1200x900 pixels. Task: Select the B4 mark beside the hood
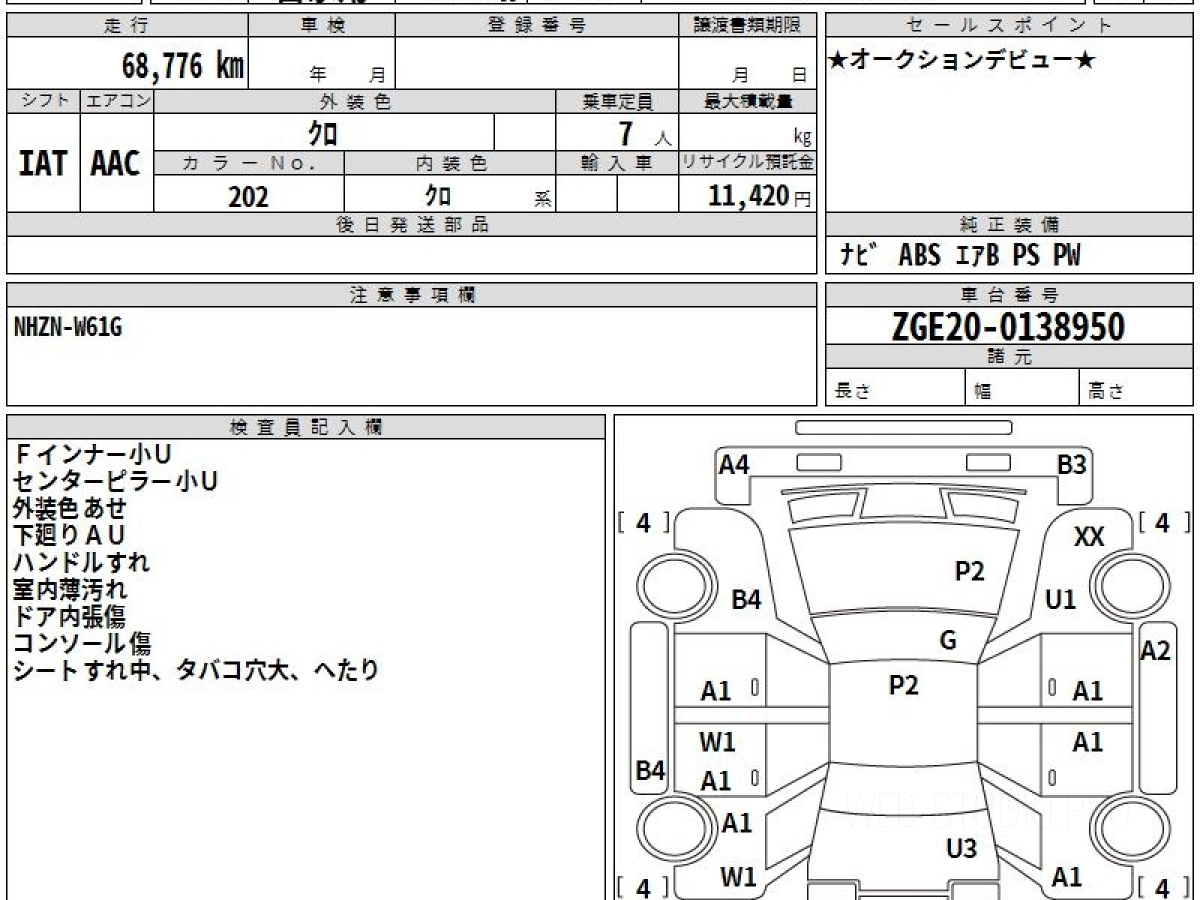coord(746,600)
